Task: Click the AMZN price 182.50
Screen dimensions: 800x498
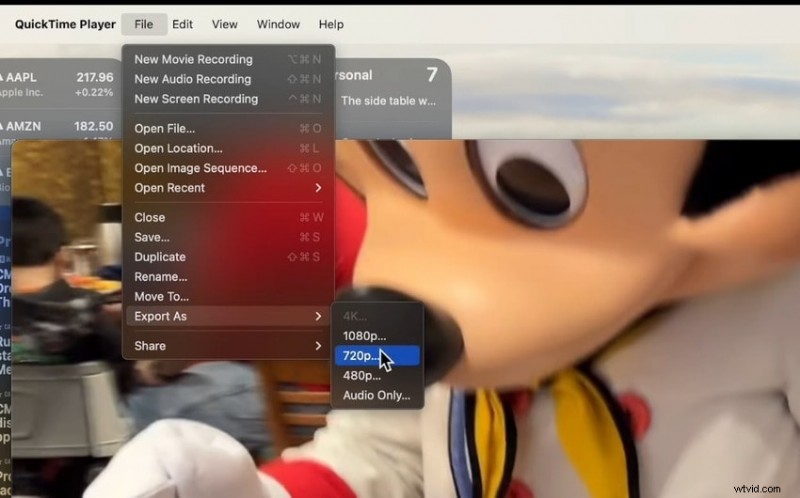Action: (x=93, y=126)
